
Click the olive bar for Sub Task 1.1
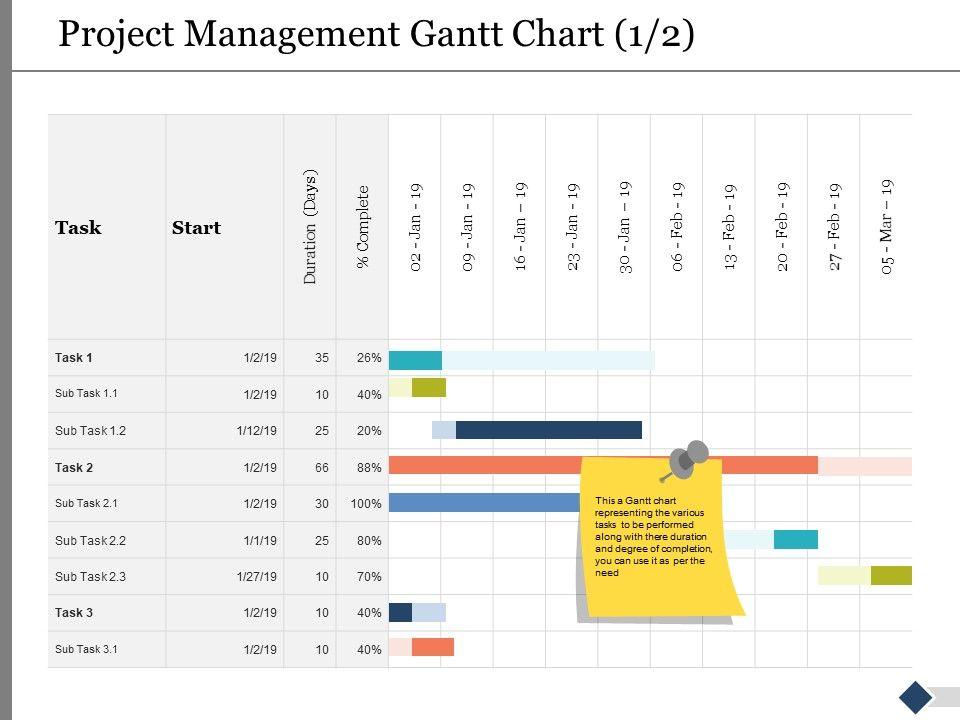pos(429,388)
